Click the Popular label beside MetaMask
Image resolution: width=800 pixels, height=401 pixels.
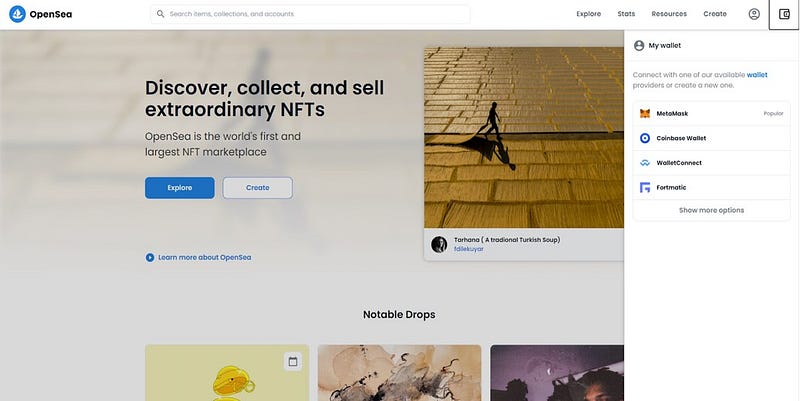(773, 114)
